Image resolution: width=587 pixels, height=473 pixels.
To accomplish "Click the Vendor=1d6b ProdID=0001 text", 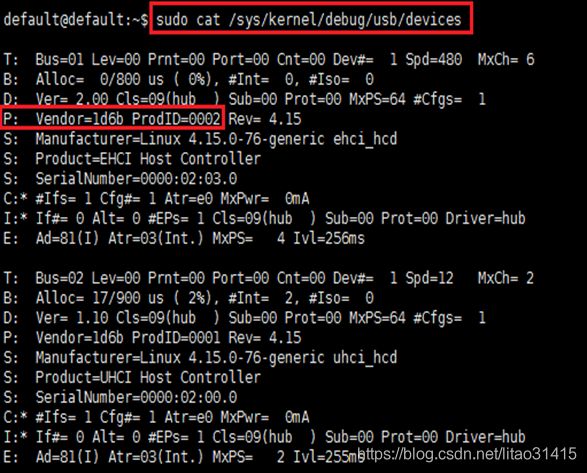I will [128, 337].
